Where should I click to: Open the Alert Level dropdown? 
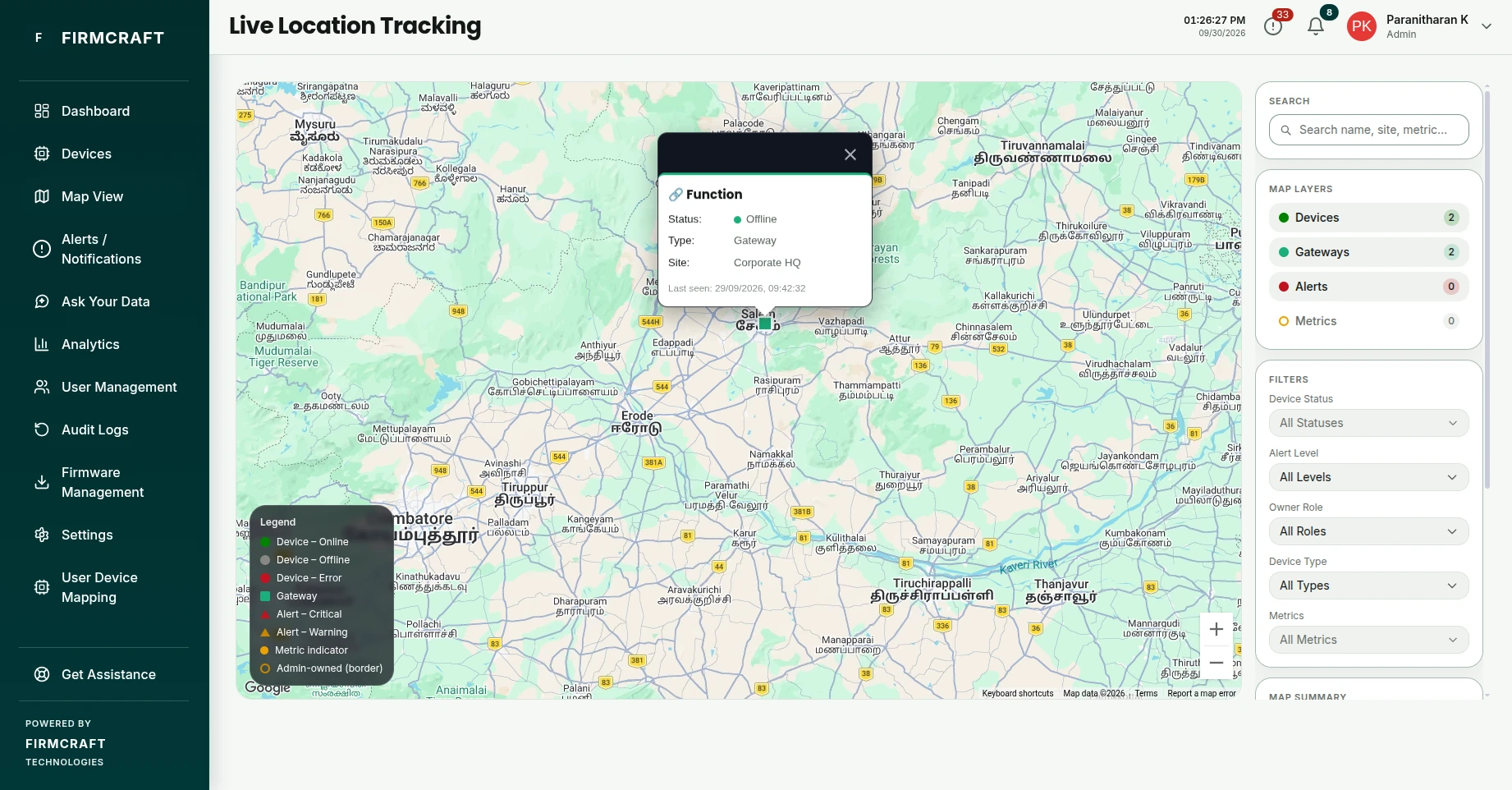pyautogui.click(x=1369, y=477)
